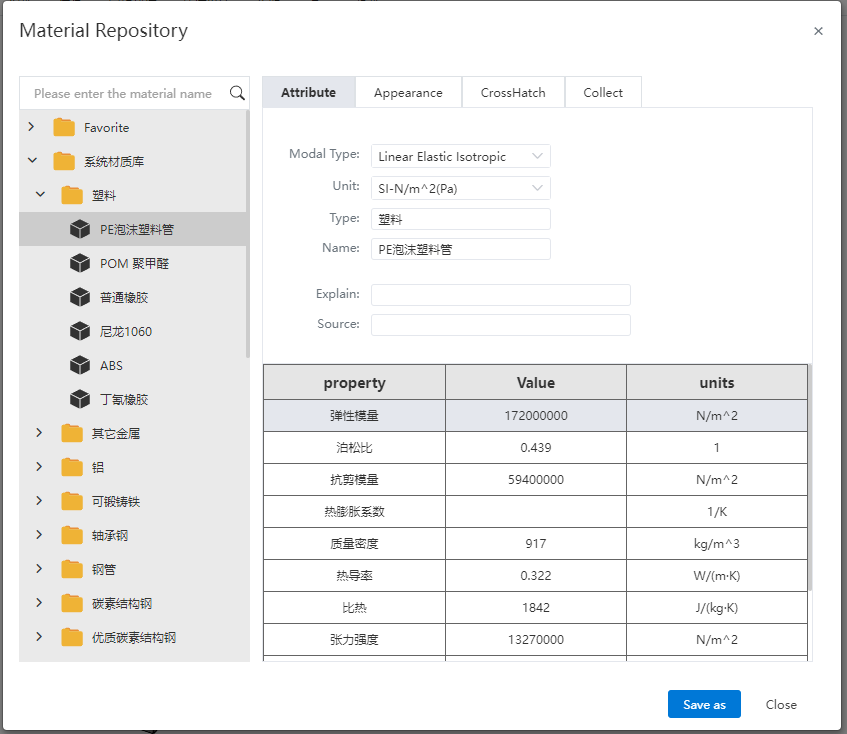Expand the 轴承钢 folder chevron
The image size is (847, 734).
click(x=39, y=535)
